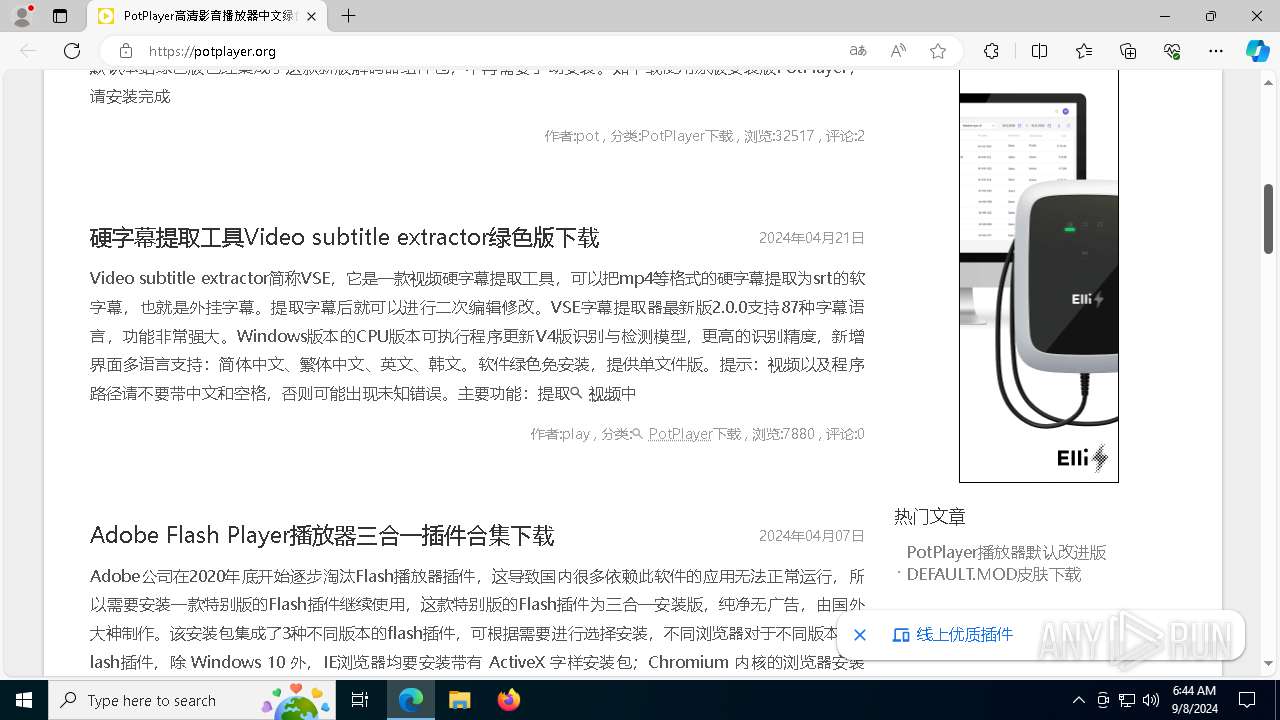Open Microsoft Edge from taskbar
The height and width of the screenshot is (720, 1280).
point(411,700)
